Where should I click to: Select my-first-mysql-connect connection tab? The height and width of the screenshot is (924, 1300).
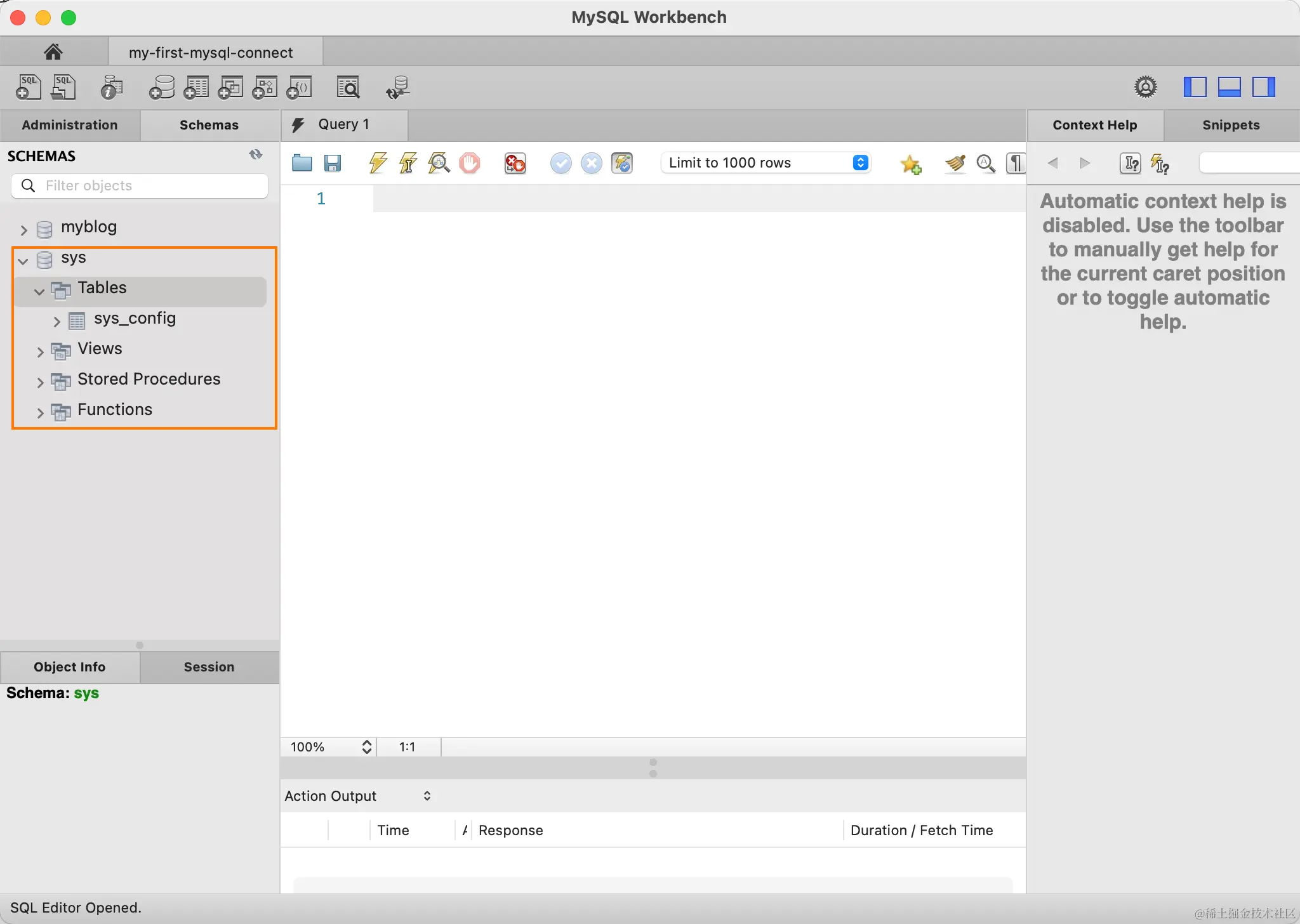point(216,52)
